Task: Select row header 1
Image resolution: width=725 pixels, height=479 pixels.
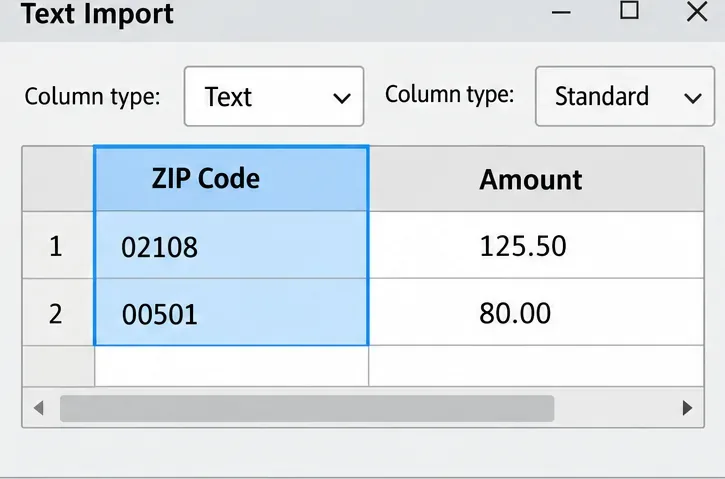Action: point(58,245)
